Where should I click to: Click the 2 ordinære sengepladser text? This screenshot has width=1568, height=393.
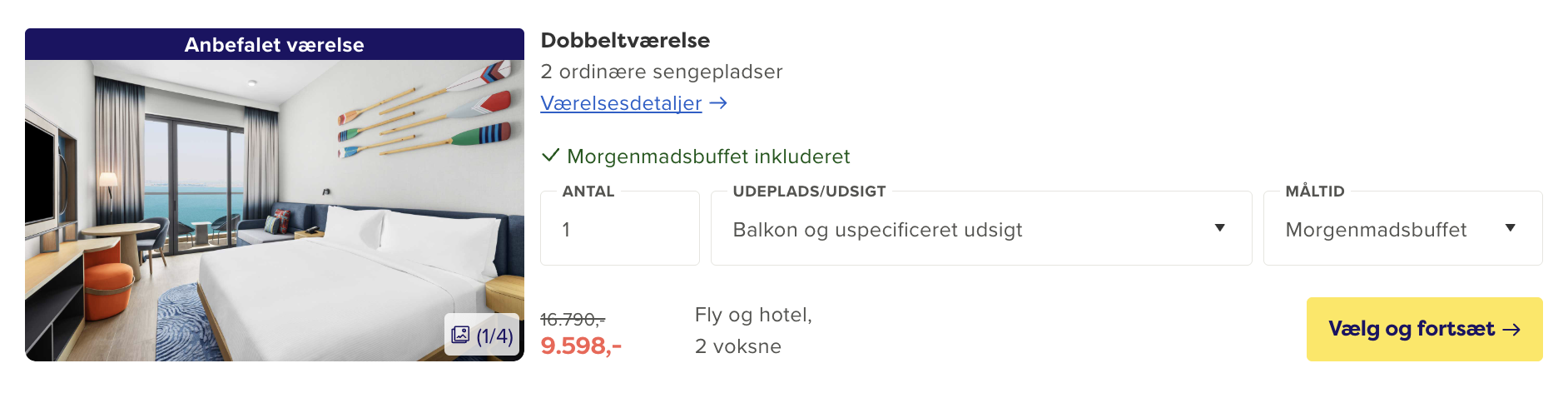coord(662,72)
